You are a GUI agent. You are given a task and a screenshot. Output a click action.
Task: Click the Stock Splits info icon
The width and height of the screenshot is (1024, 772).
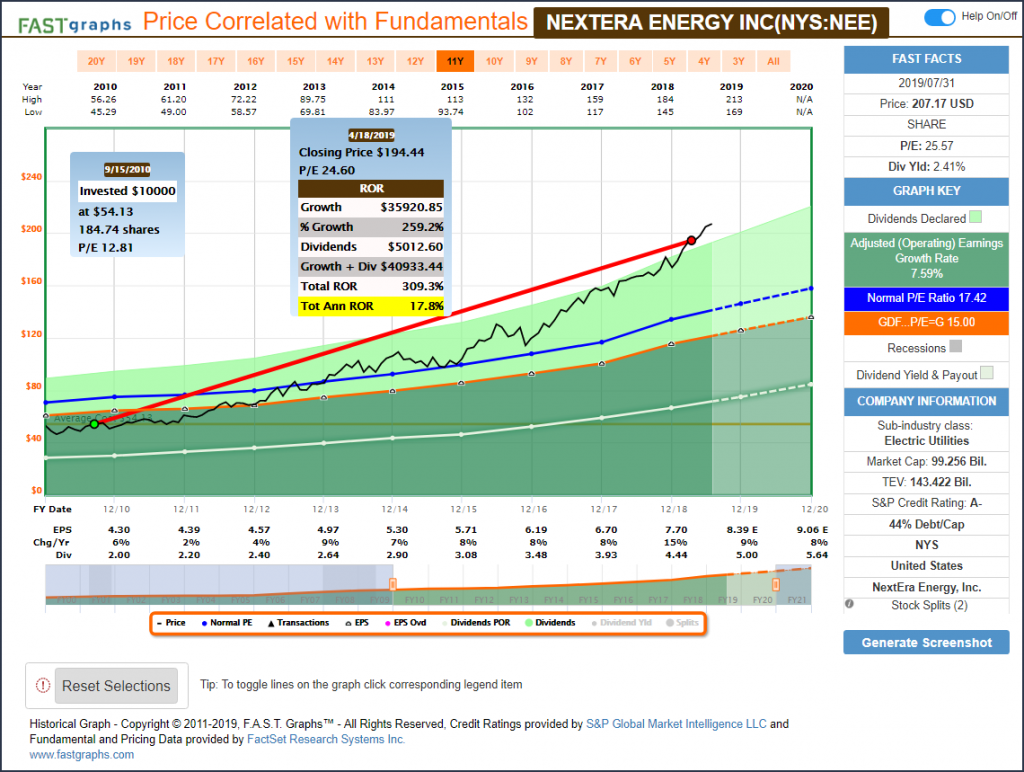(849, 604)
